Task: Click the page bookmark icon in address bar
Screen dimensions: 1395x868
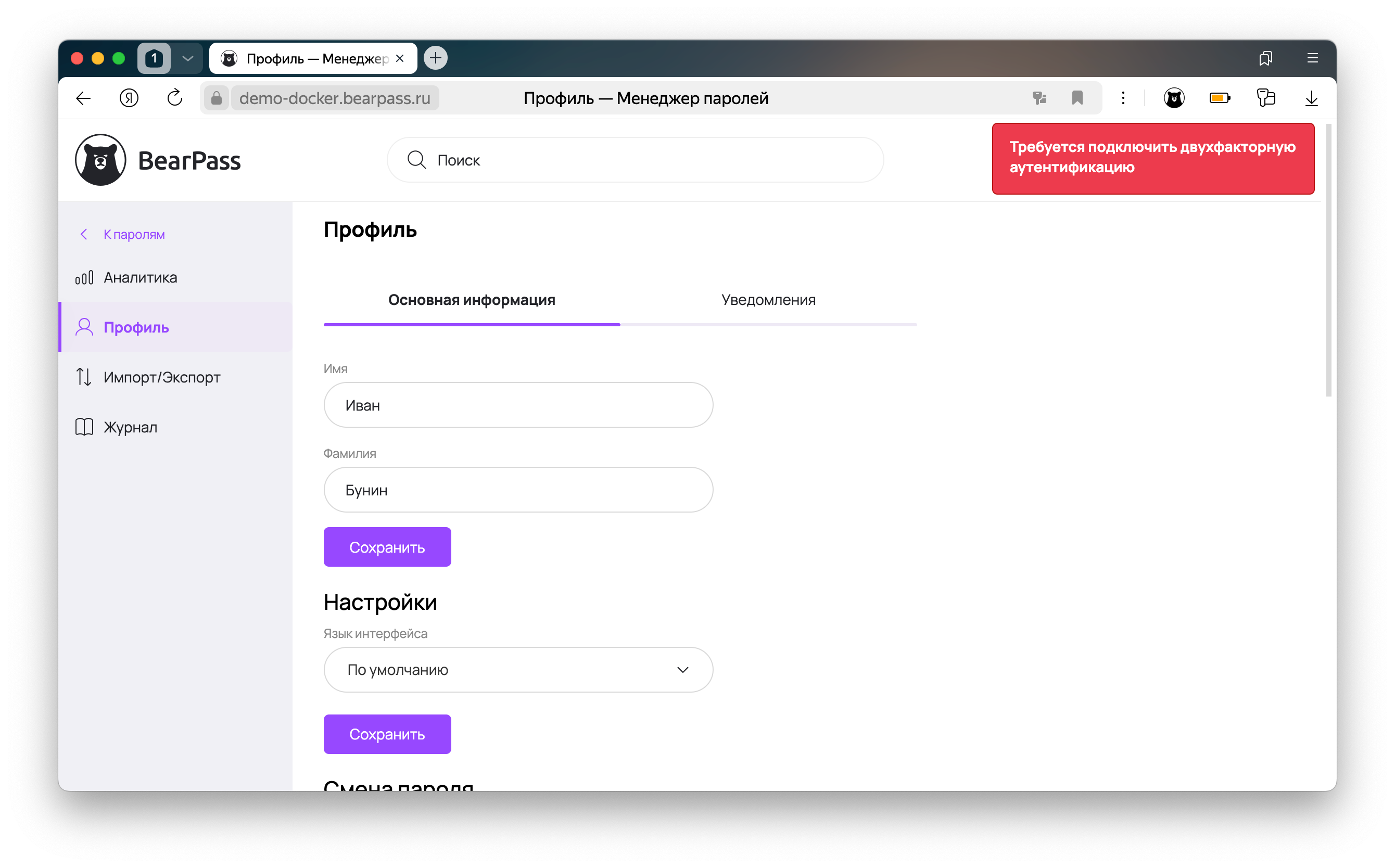Action: 1077,98
